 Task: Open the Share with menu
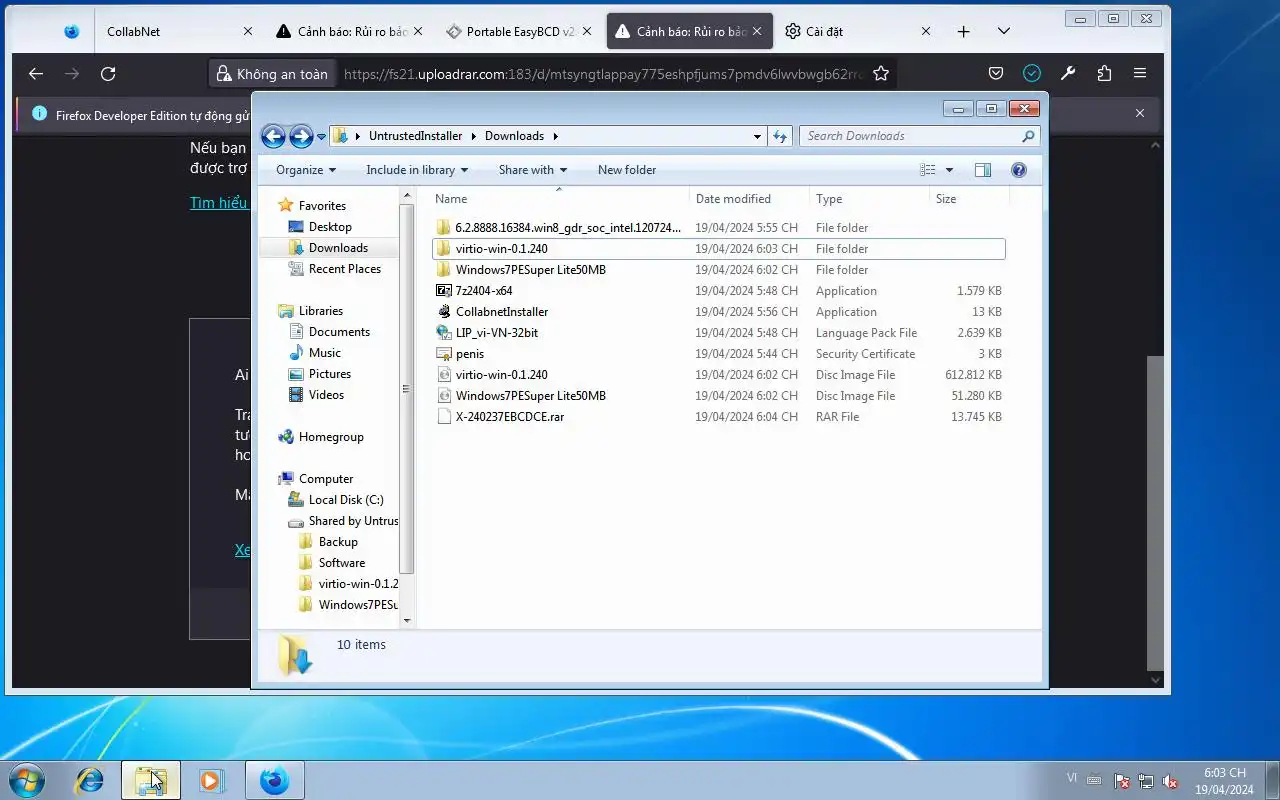pyautogui.click(x=533, y=170)
